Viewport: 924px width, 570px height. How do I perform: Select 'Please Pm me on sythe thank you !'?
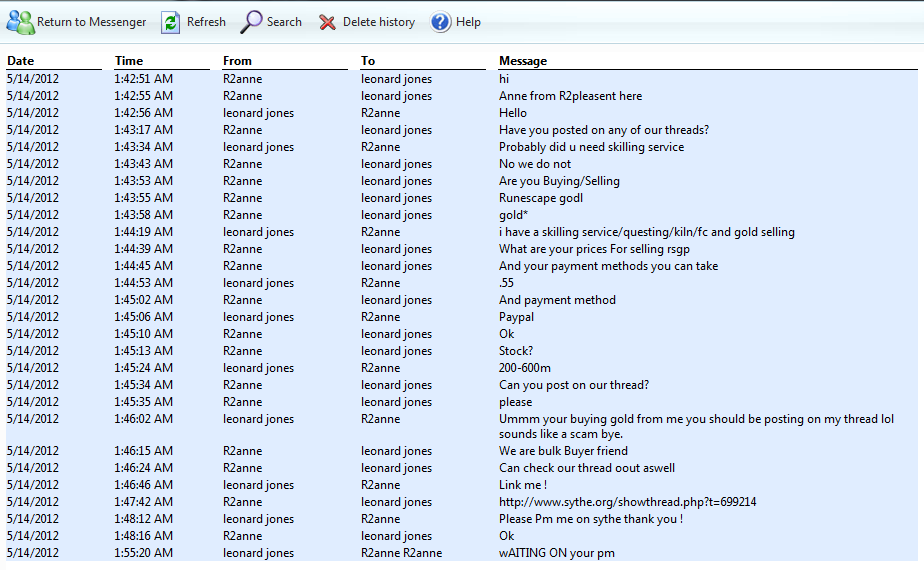591,519
